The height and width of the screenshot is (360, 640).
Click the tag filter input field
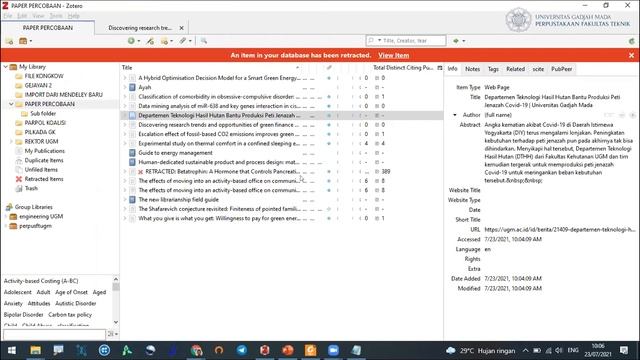coord(54,335)
